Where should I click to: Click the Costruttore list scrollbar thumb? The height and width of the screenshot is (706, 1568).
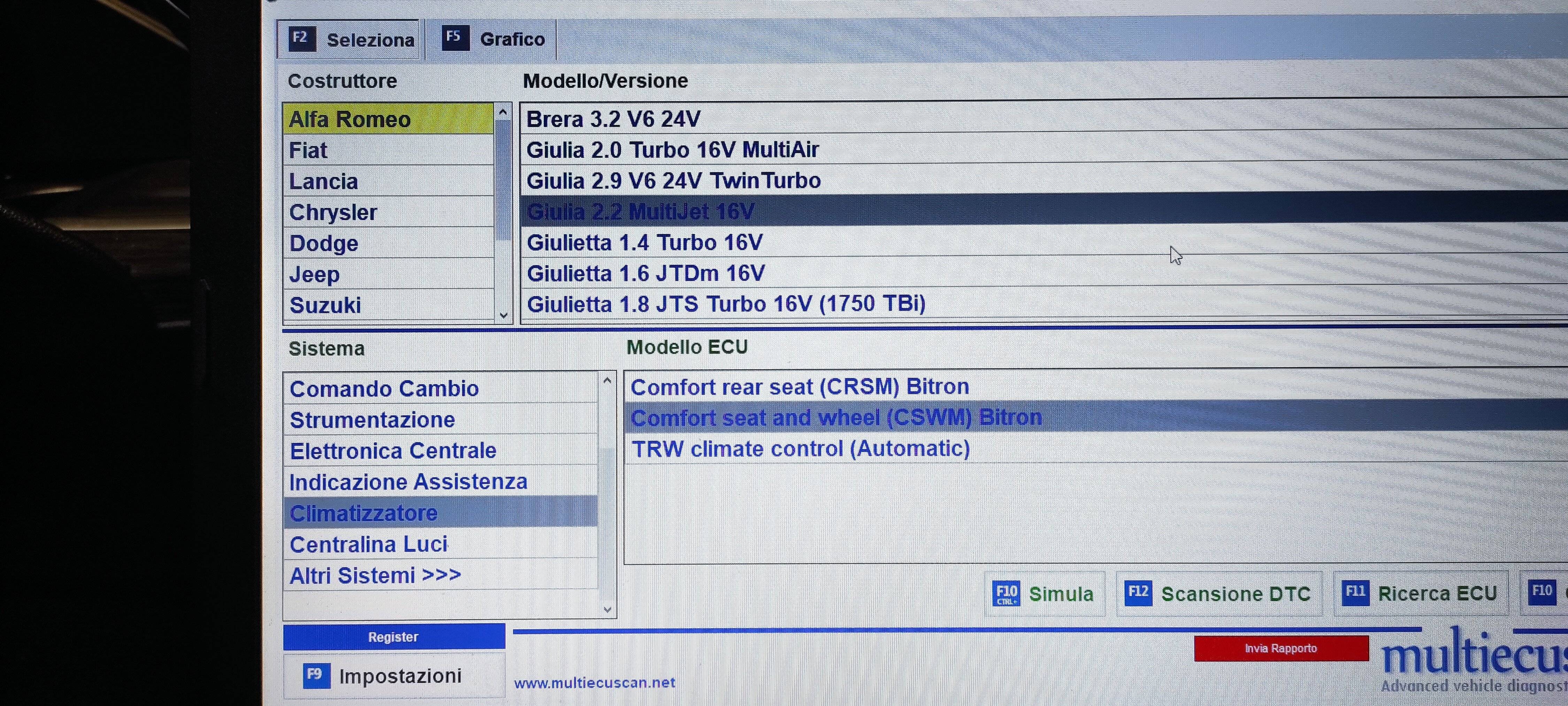coord(504,180)
